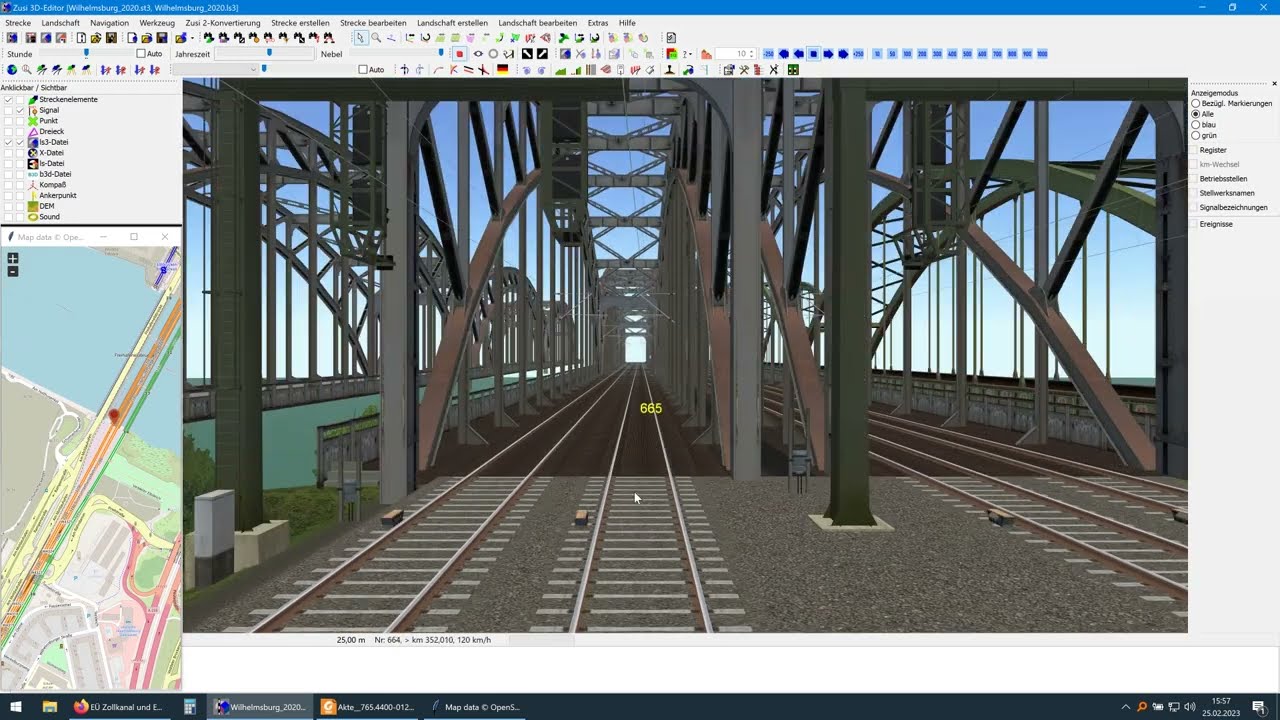Open 'EÜ Zollkanal' Firefox taskbar button
Image resolution: width=1280 pixels, height=720 pixels.
coord(118,707)
